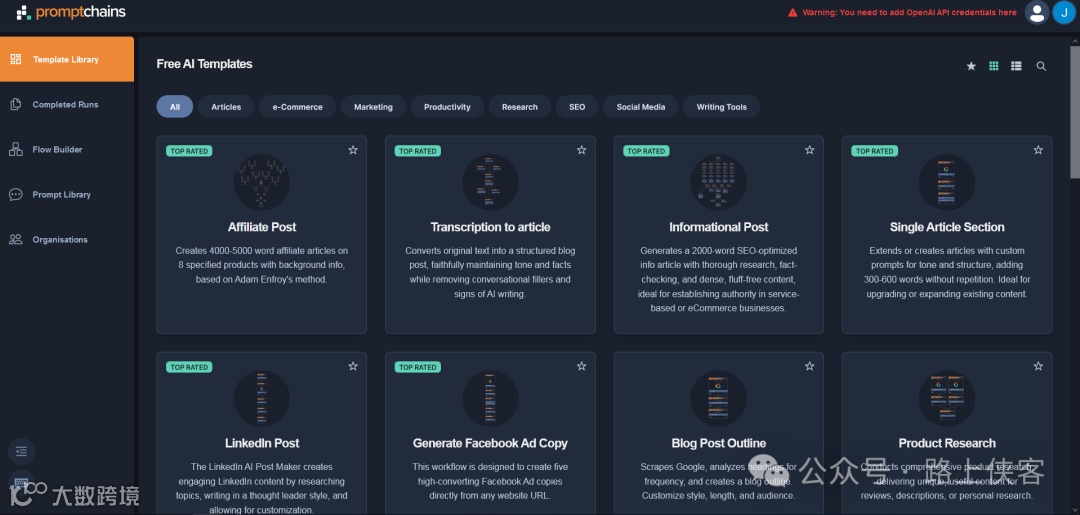
Task: Filter templates by e-Commerce
Action: click(298, 107)
